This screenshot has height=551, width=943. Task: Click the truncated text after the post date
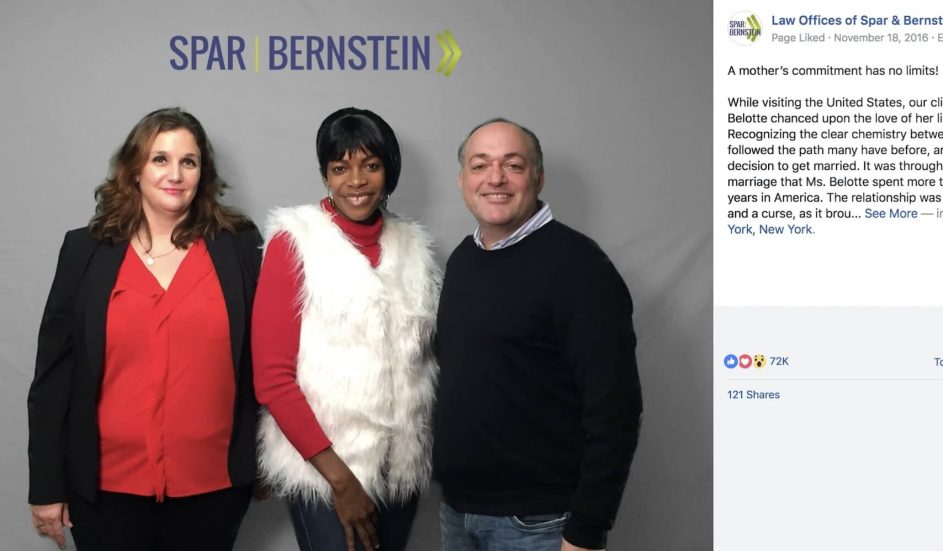(939, 37)
